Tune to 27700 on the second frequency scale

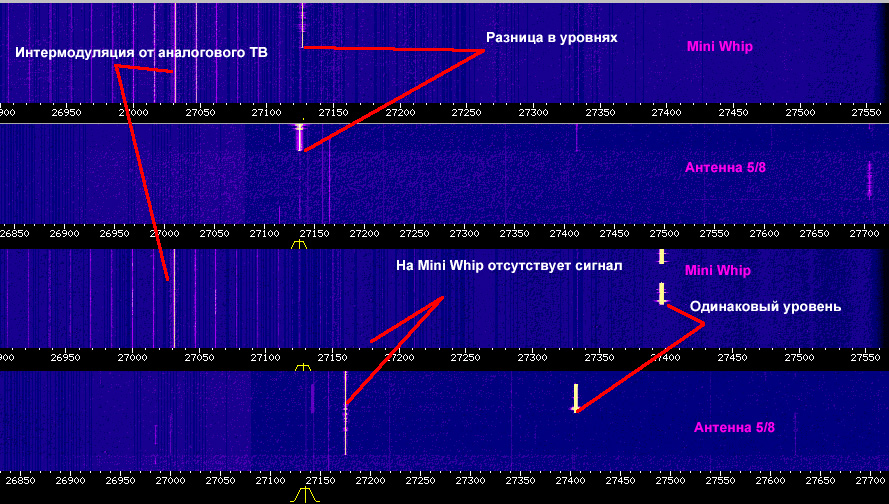(863, 233)
